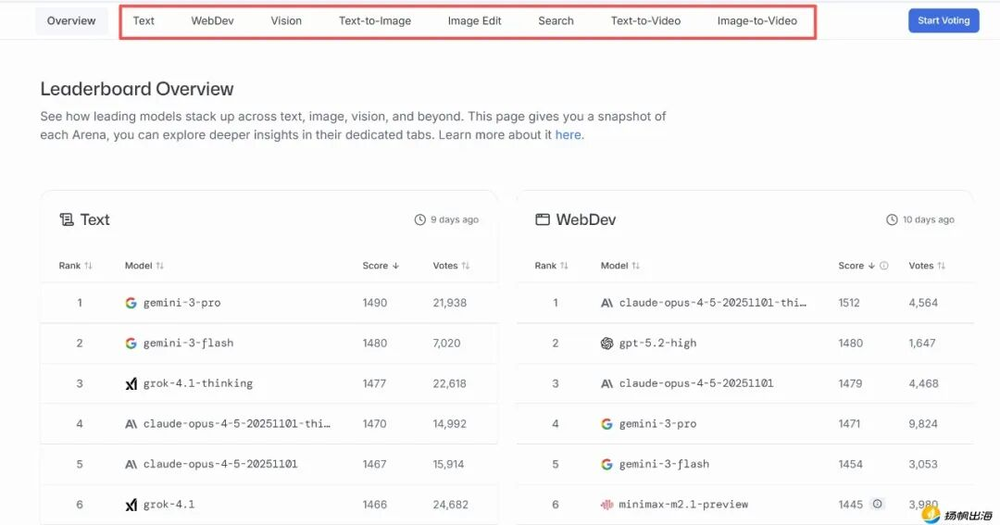
Task: Select the Image Edit tab
Action: (x=474, y=21)
